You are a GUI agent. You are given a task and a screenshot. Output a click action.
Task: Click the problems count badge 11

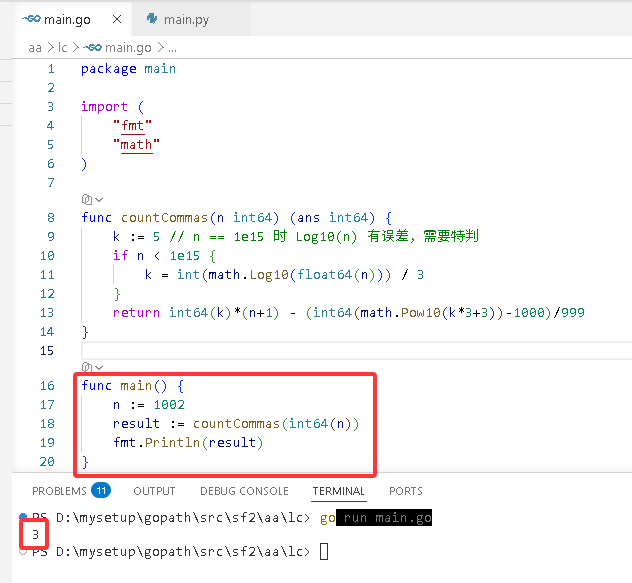coord(101,490)
